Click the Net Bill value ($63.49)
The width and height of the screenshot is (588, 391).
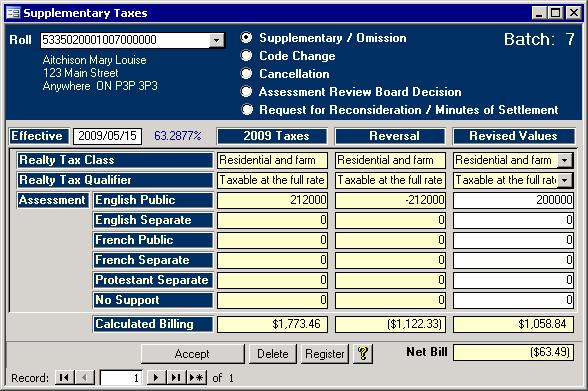tap(513, 352)
